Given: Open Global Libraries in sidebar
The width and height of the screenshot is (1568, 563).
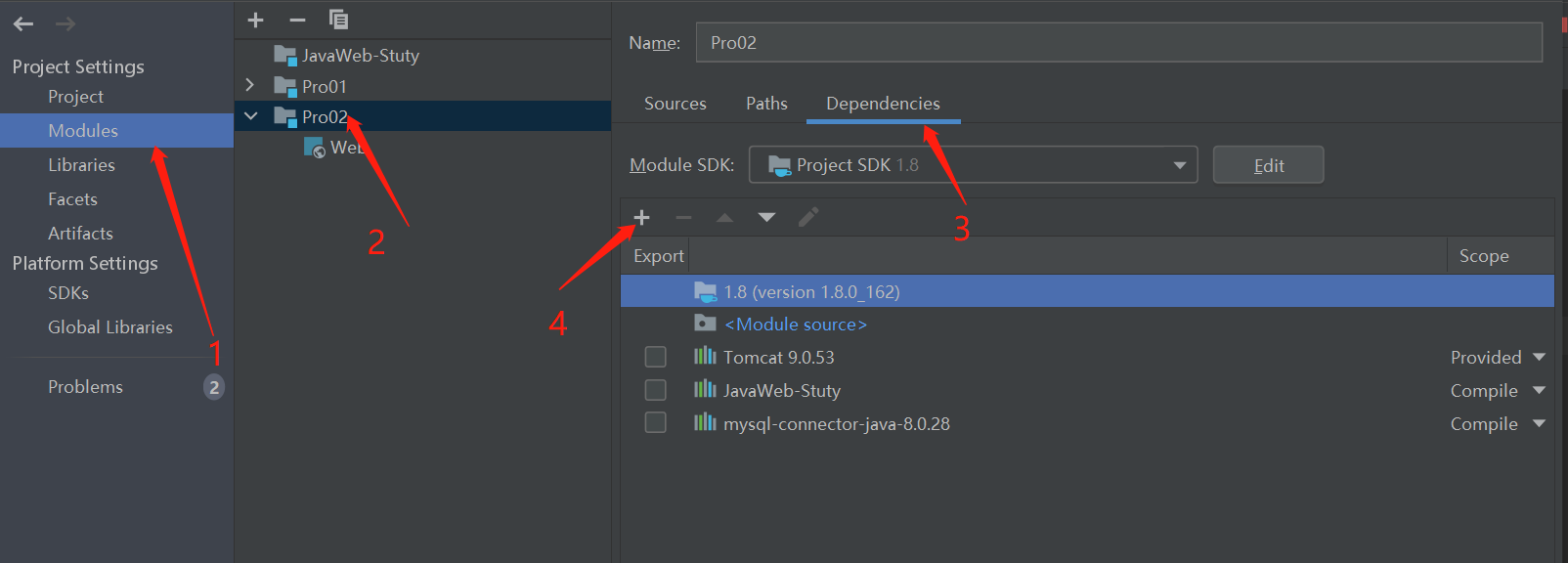Looking at the screenshot, I should click(x=110, y=327).
